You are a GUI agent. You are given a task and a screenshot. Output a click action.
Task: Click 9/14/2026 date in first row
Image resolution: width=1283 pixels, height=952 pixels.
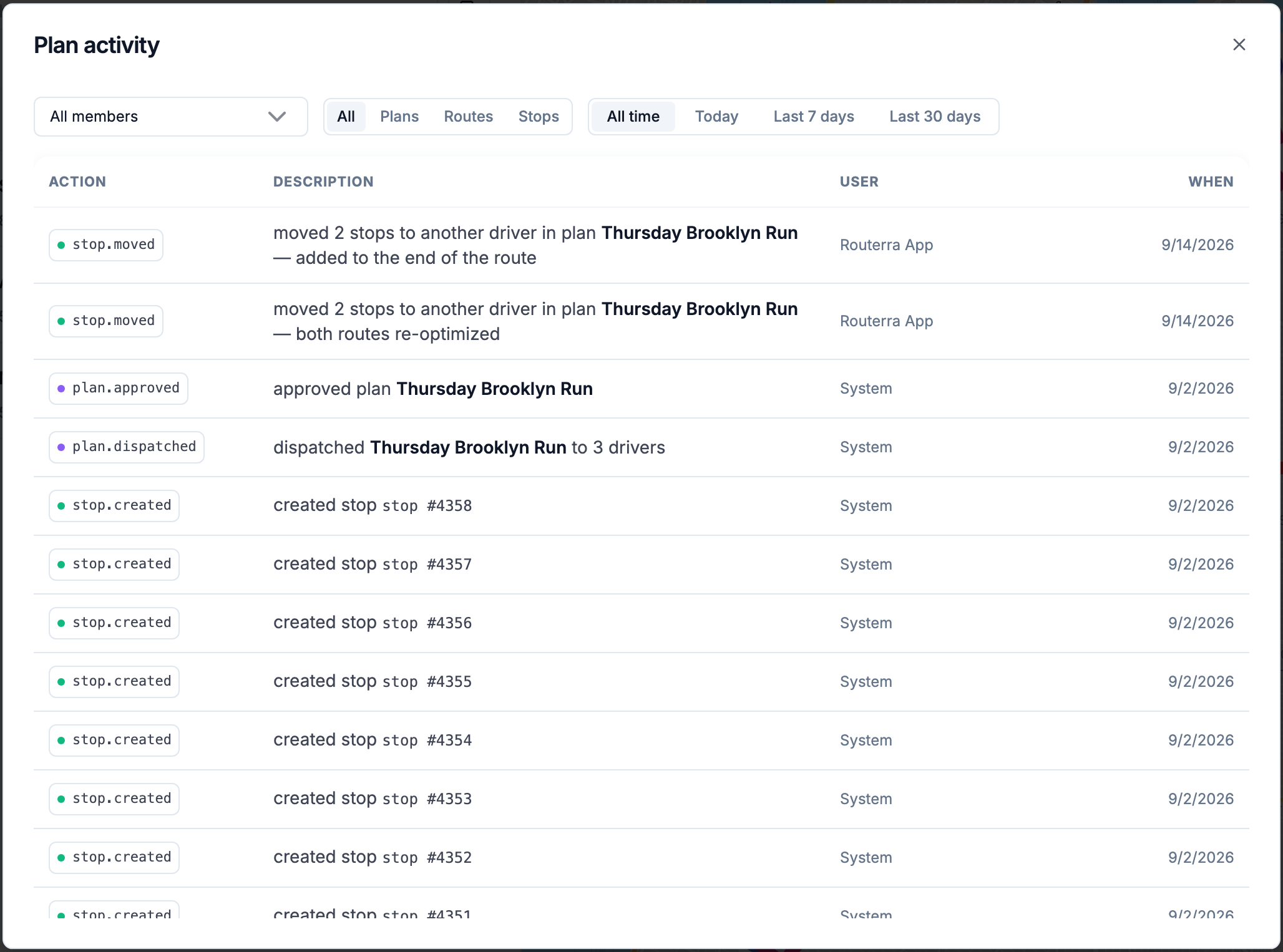(x=1198, y=245)
